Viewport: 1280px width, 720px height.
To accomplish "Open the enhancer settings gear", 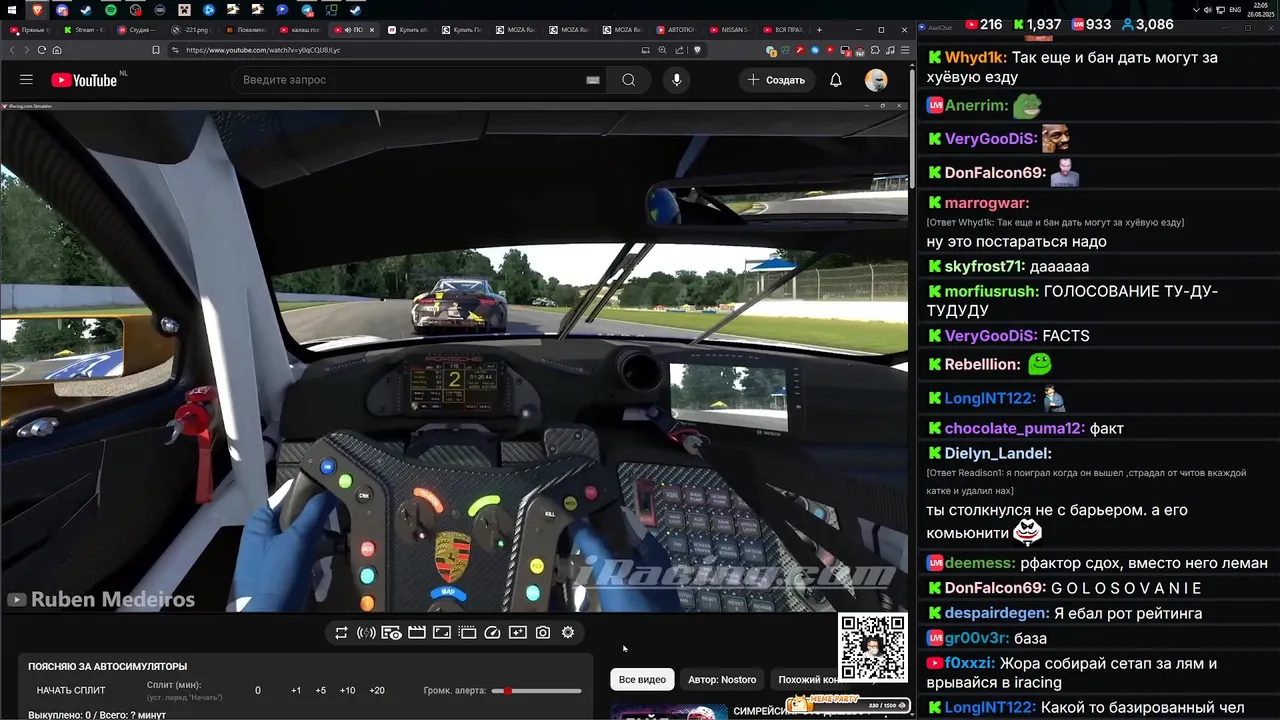I will [568, 633].
